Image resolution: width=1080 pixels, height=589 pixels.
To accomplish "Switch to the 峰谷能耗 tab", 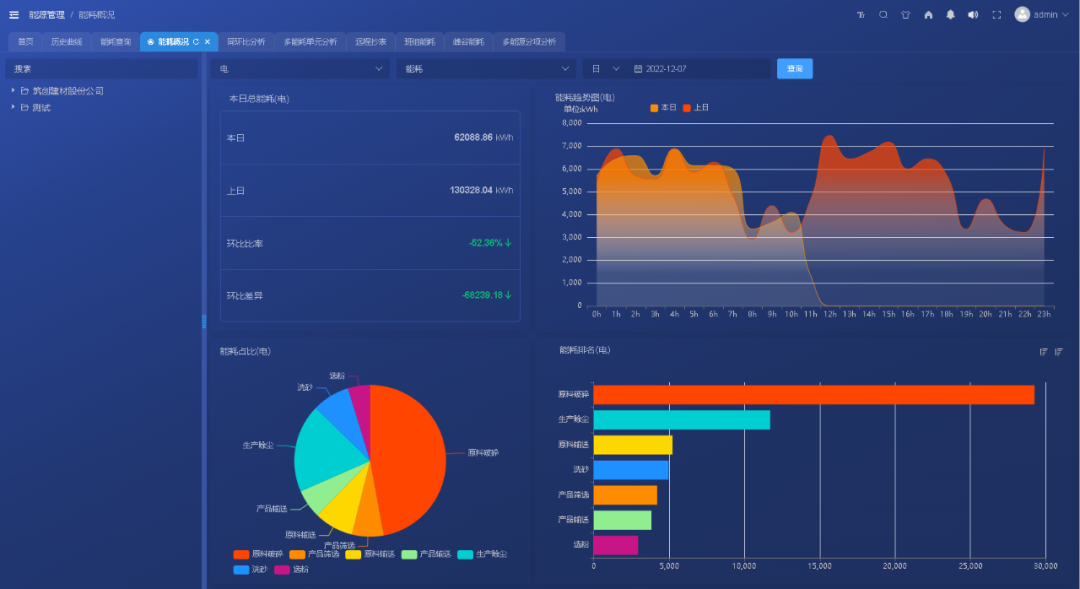I will [x=468, y=42].
